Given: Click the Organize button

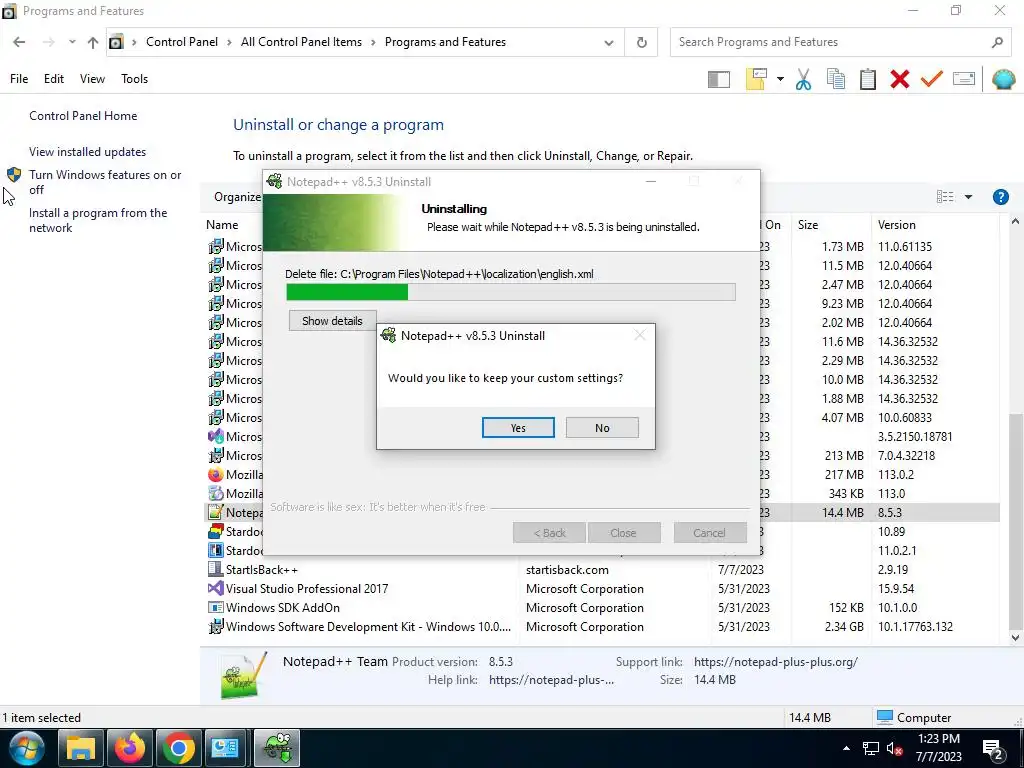Looking at the screenshot, I should tap(237, 197).
